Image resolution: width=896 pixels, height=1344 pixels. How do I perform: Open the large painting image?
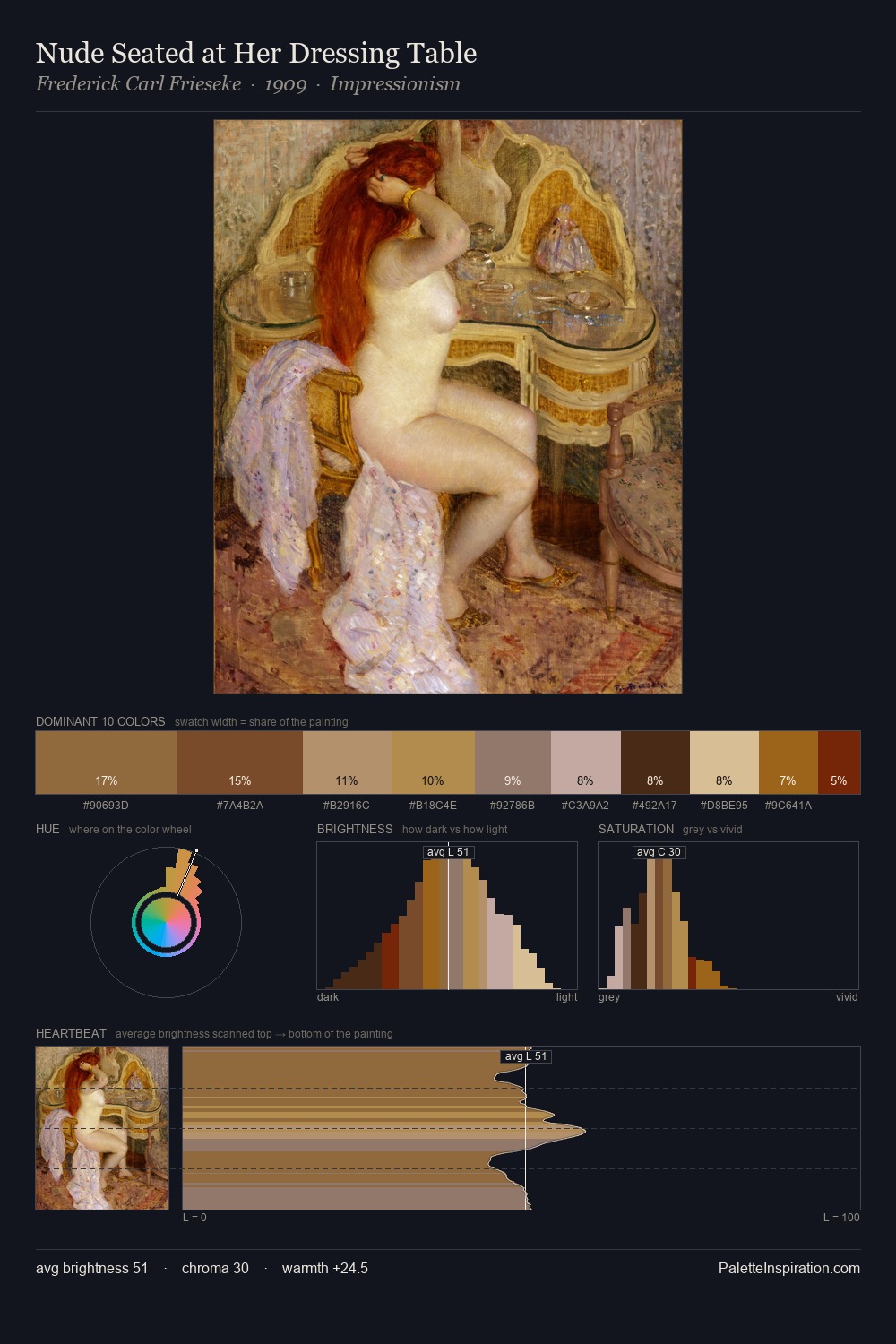(448, 407)
